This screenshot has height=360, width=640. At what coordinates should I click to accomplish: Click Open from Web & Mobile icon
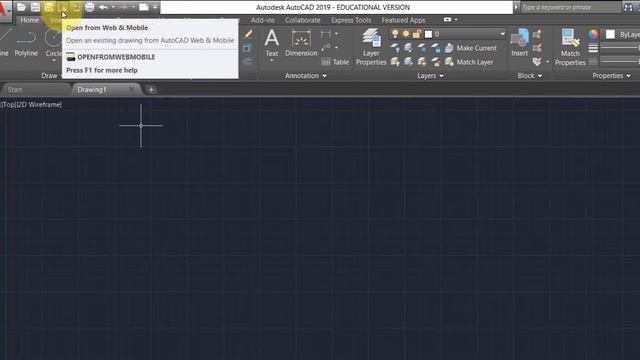tap(62, 7)
